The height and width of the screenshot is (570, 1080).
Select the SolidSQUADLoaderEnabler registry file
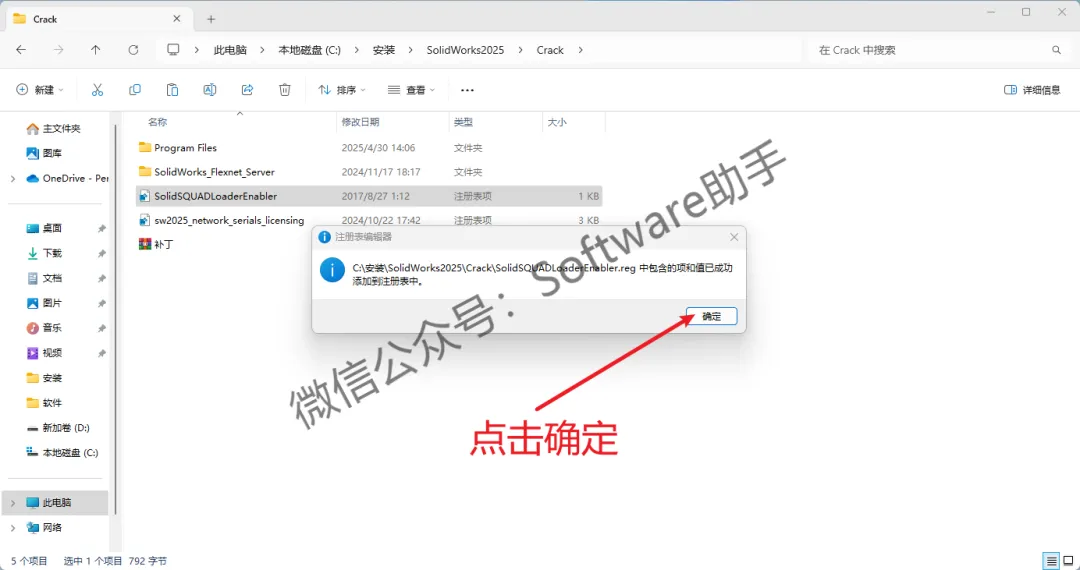coord(369,196)
